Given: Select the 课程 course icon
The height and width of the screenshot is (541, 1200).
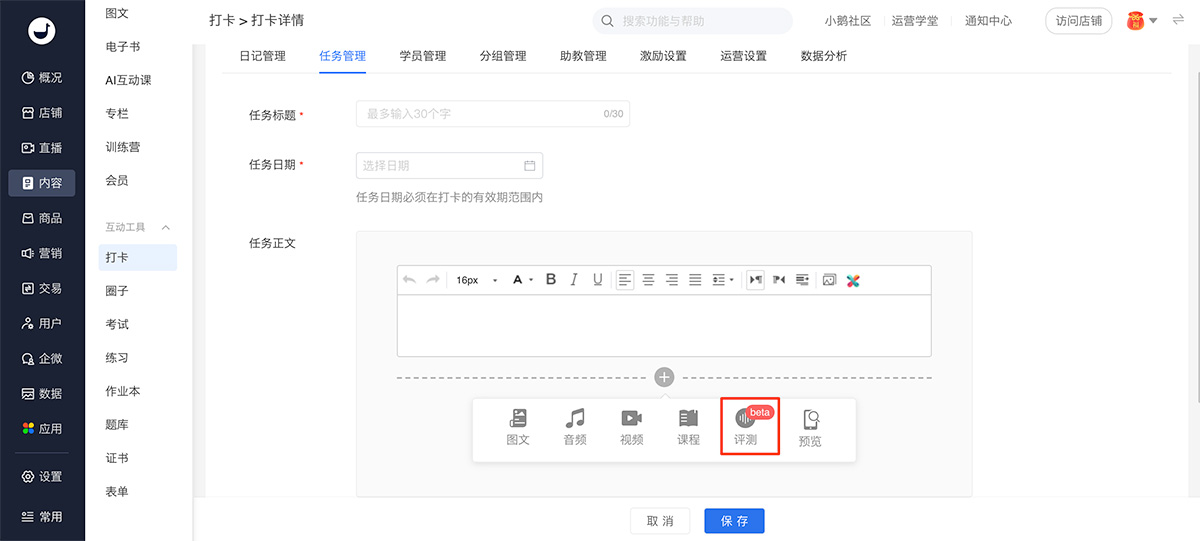Looking at the screenshot, I should (688, 426).
